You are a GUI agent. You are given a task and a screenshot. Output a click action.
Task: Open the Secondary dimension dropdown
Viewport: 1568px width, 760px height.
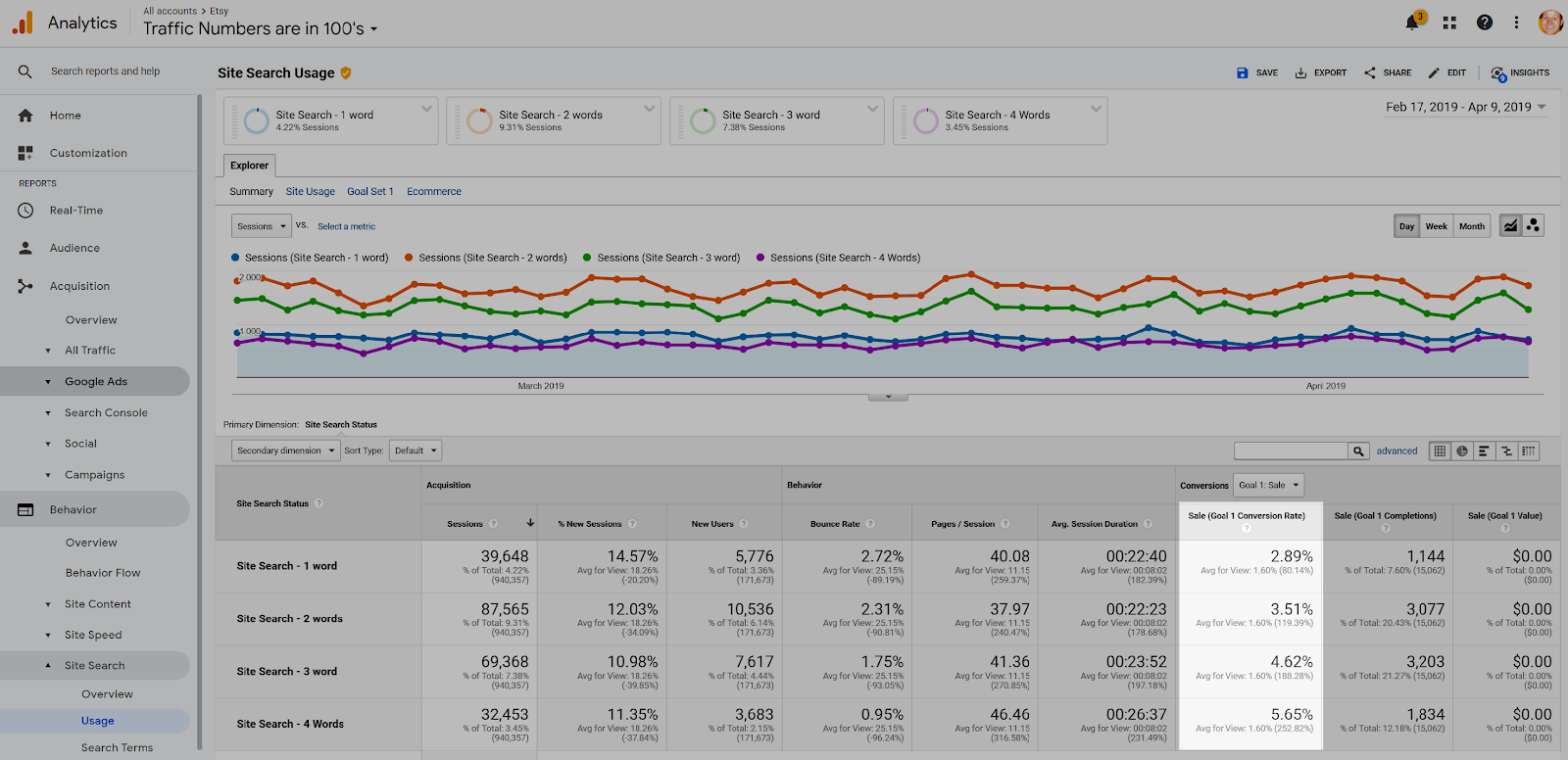pyautogui.click(x=286, y=451)
